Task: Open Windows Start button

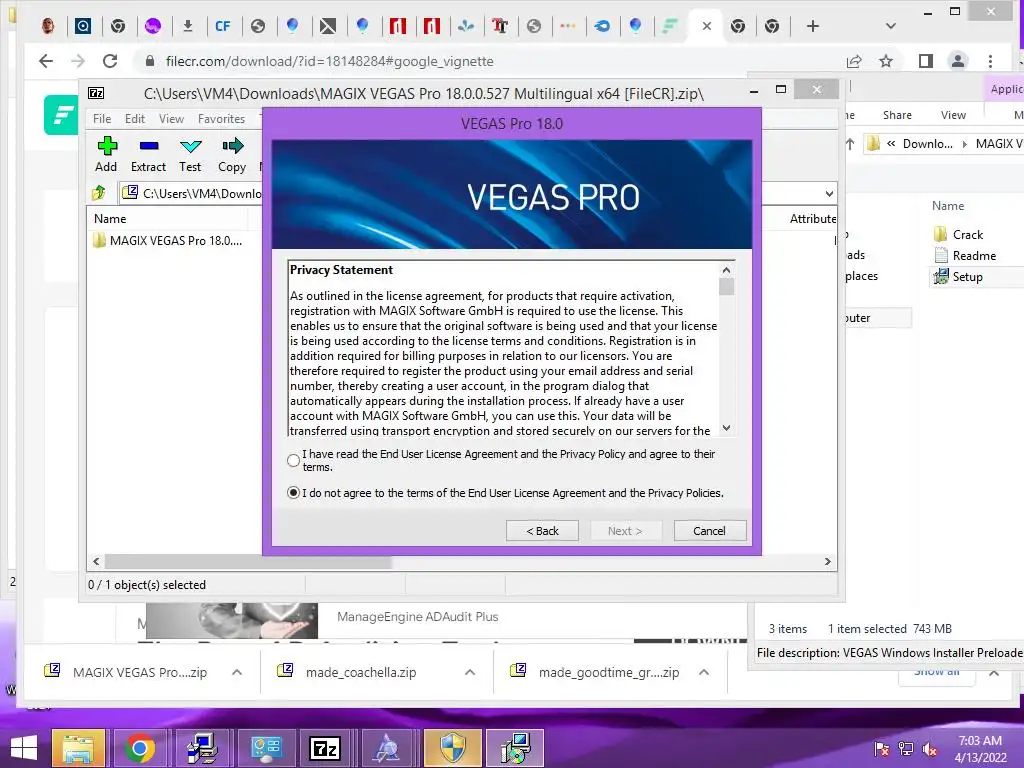Action: pyautogui.click(x=24, y=748)
